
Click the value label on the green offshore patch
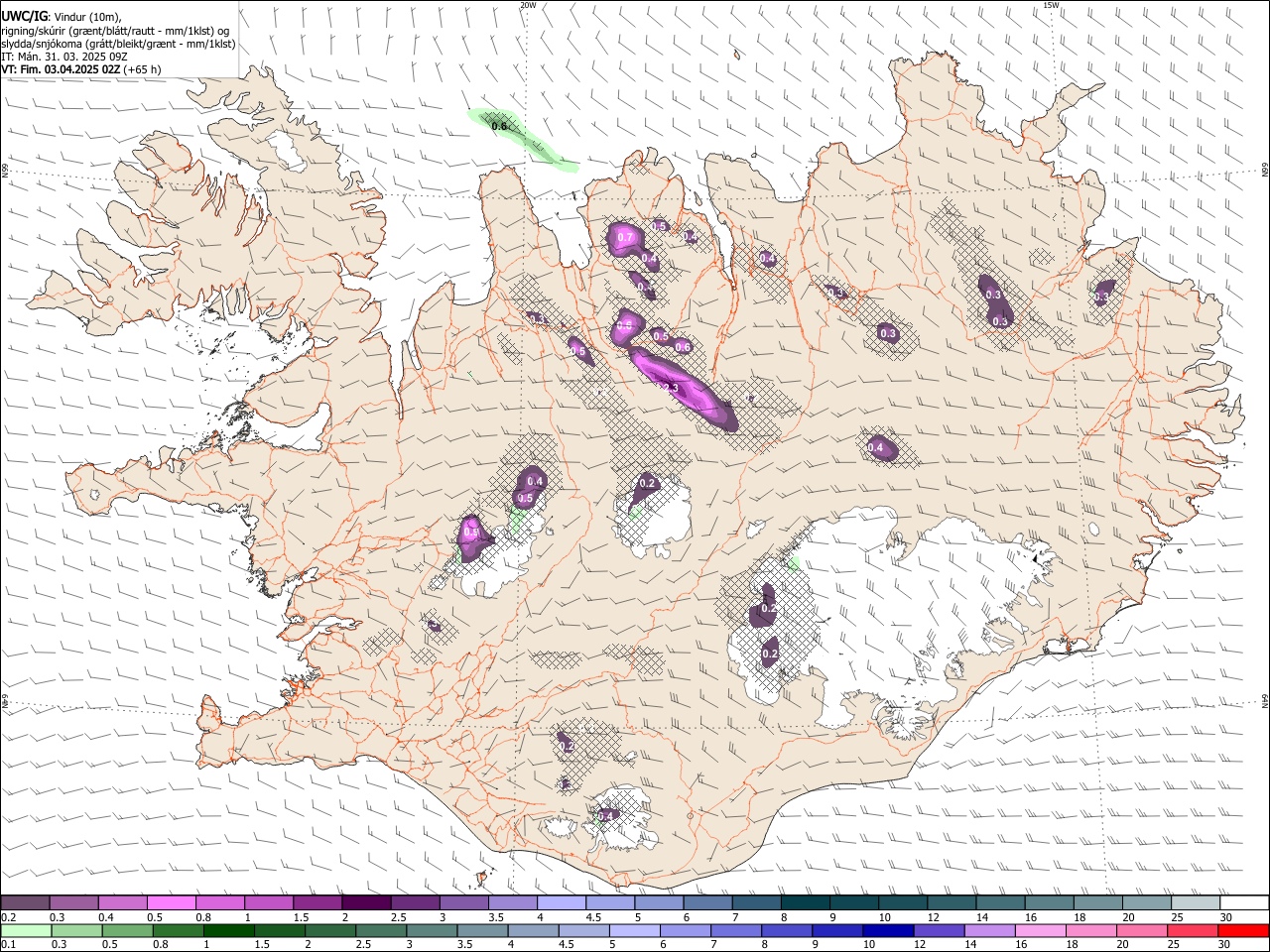pyautogui.click(x=499, y=126)
